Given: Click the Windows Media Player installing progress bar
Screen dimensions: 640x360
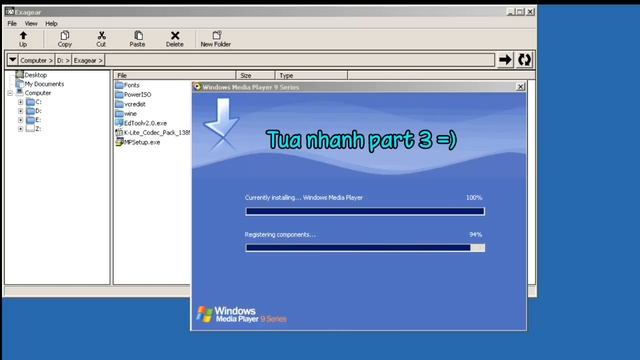Looking at the screenshot, I should [x=365, y=211].
